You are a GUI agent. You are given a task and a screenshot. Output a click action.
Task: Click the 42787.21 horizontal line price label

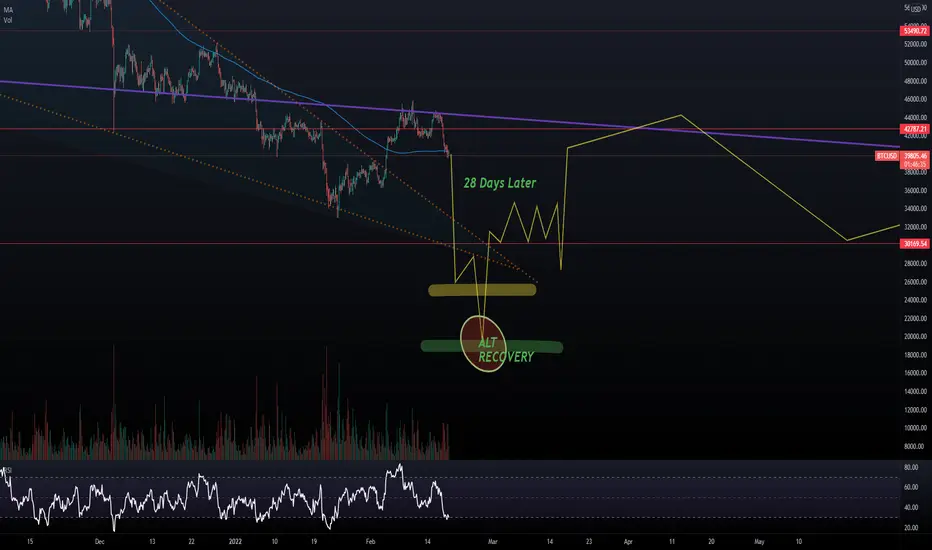[914, 129]
